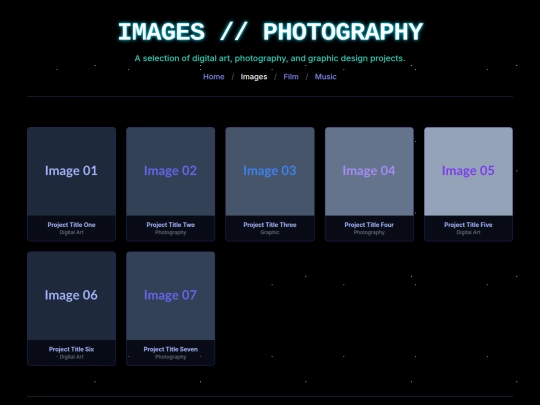The width and height of the screenshot is (540, 405).
Task: Click the 'Project Title Six' caption
Action: pos(71,349)
